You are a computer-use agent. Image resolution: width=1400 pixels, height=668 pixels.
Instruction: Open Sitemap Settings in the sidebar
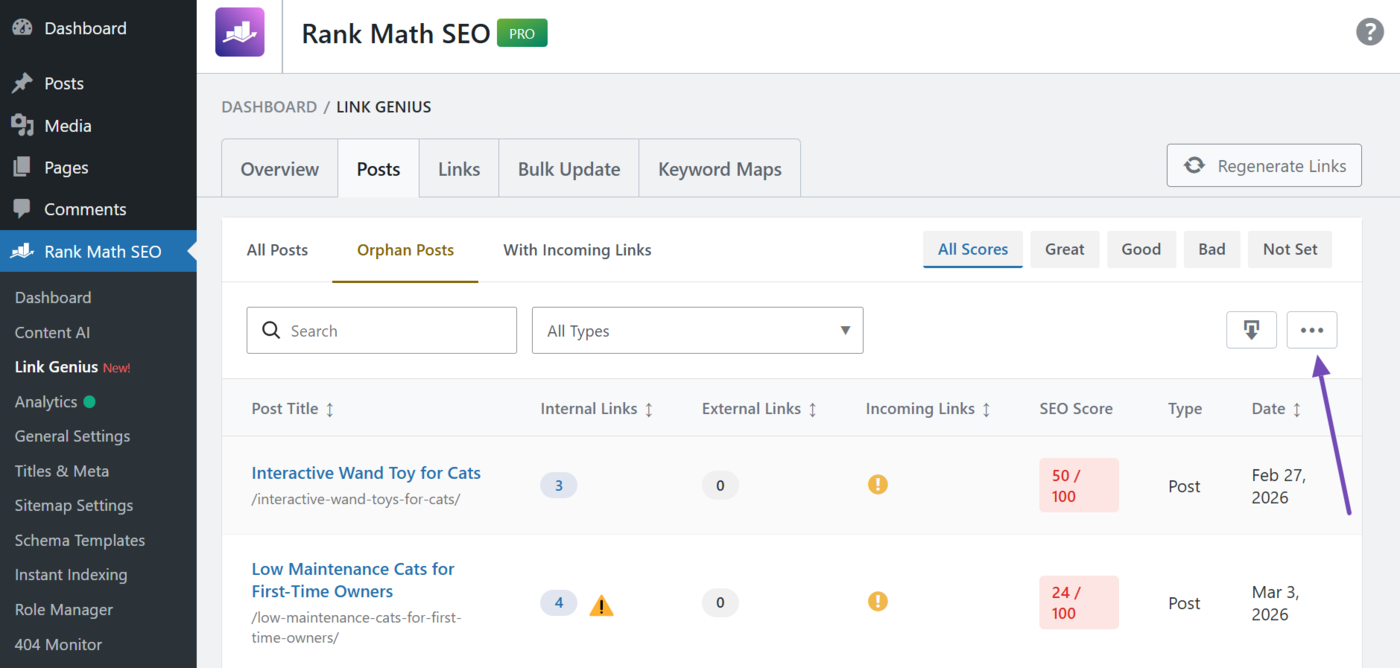pyautogui.click(x=74, y=506)
